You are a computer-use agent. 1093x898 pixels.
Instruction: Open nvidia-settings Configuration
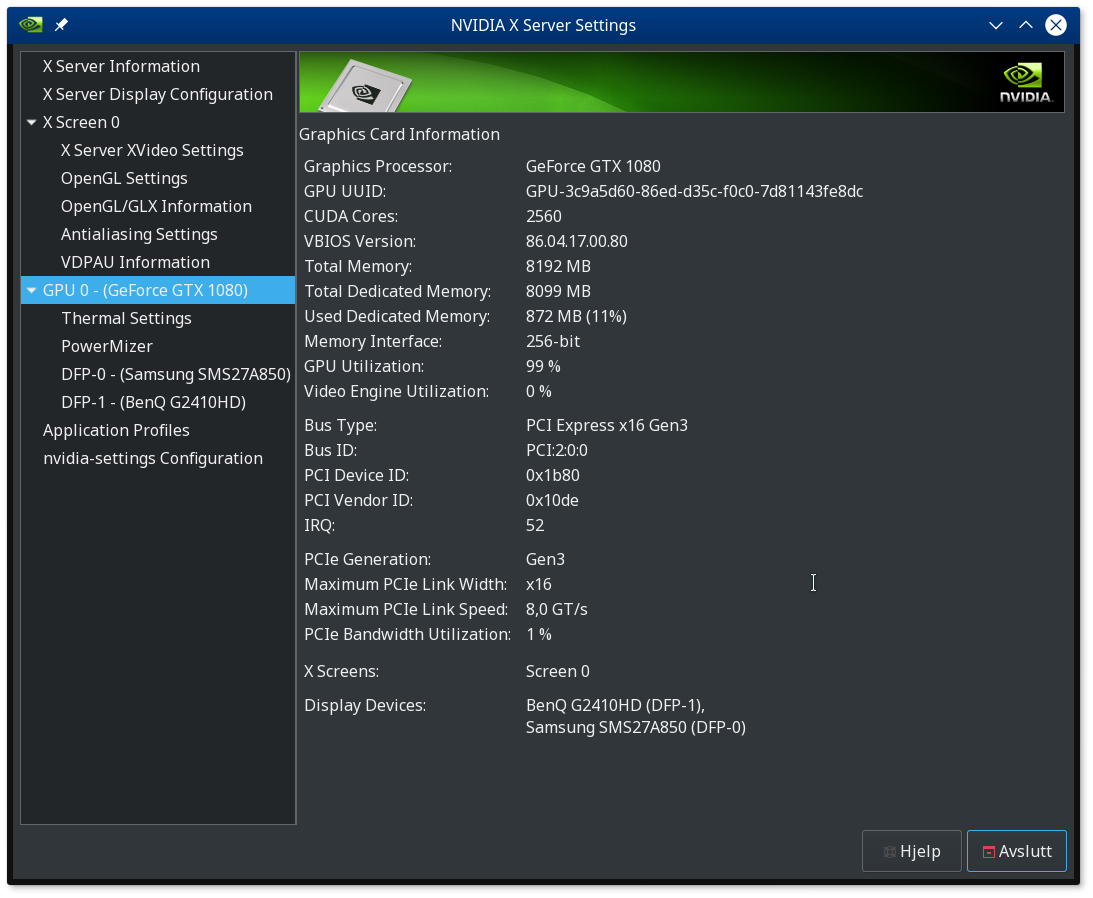[153, 458]
